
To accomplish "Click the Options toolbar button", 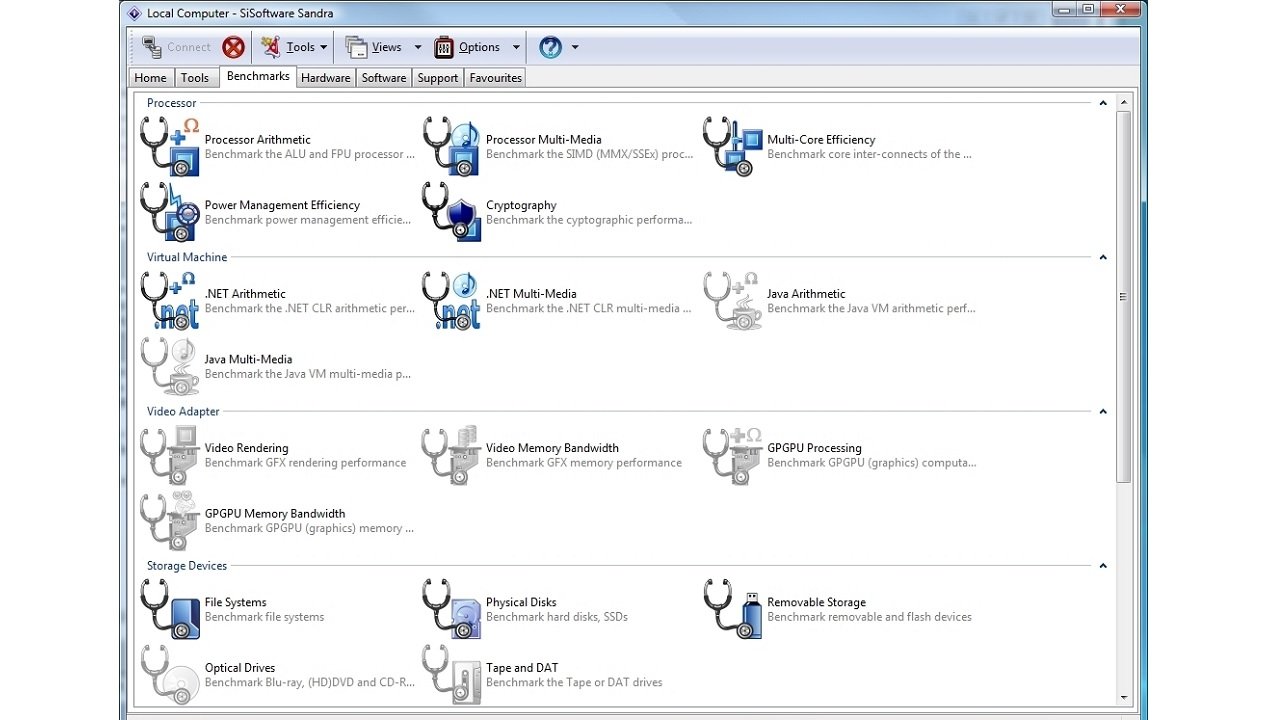I will coord(468,47).
